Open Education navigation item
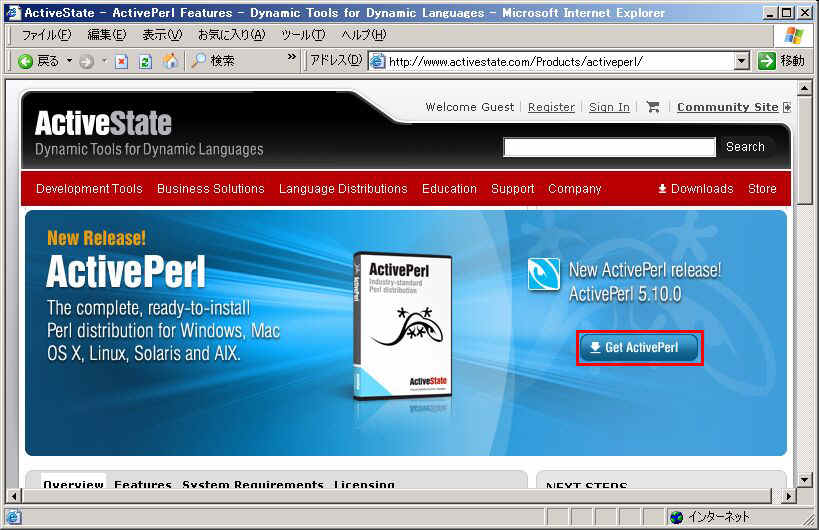819x530 pixels. (x=449, y=189)
